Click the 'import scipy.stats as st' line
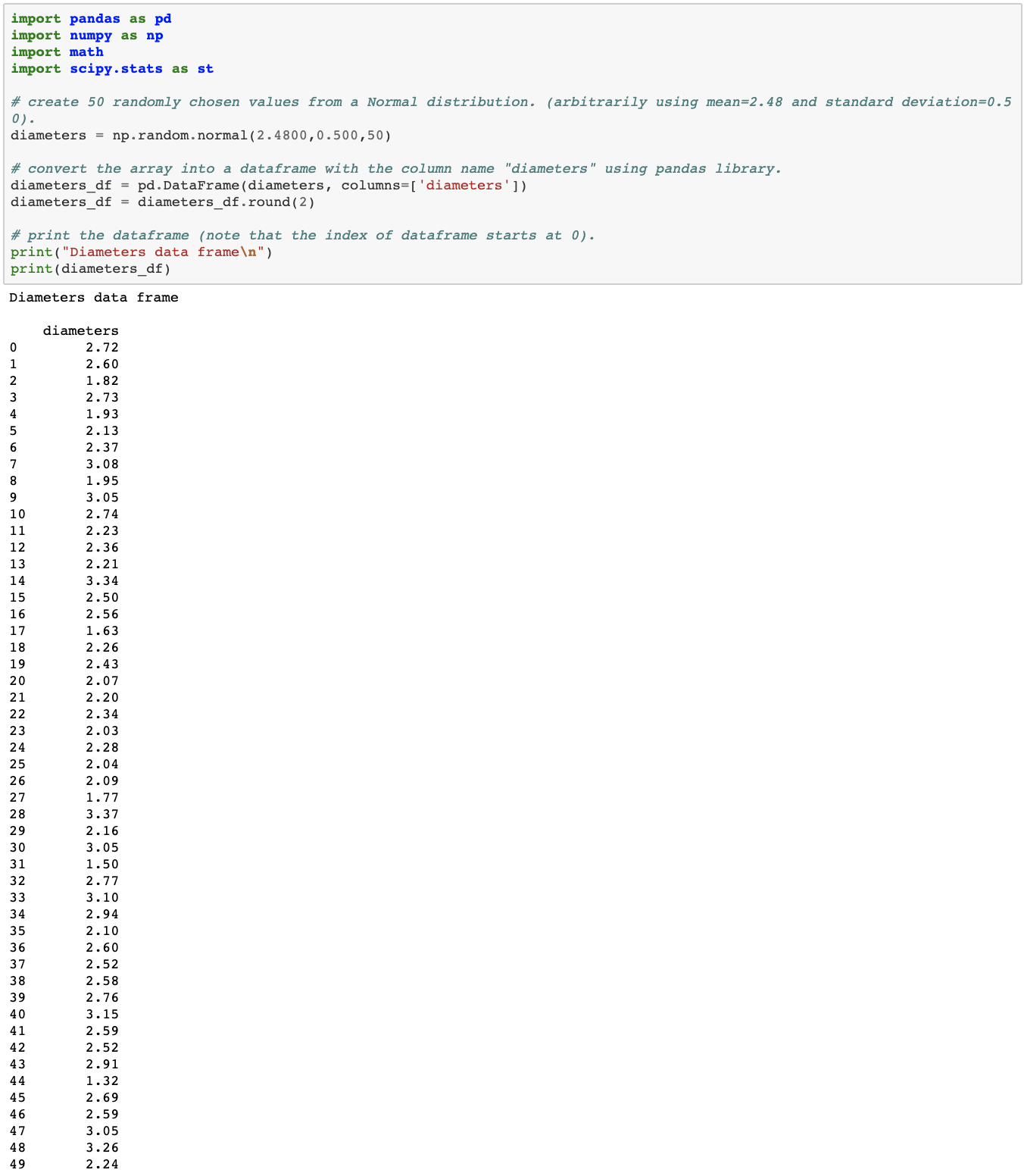This screenshot has width=1024, height=1176. coord(112,69)
